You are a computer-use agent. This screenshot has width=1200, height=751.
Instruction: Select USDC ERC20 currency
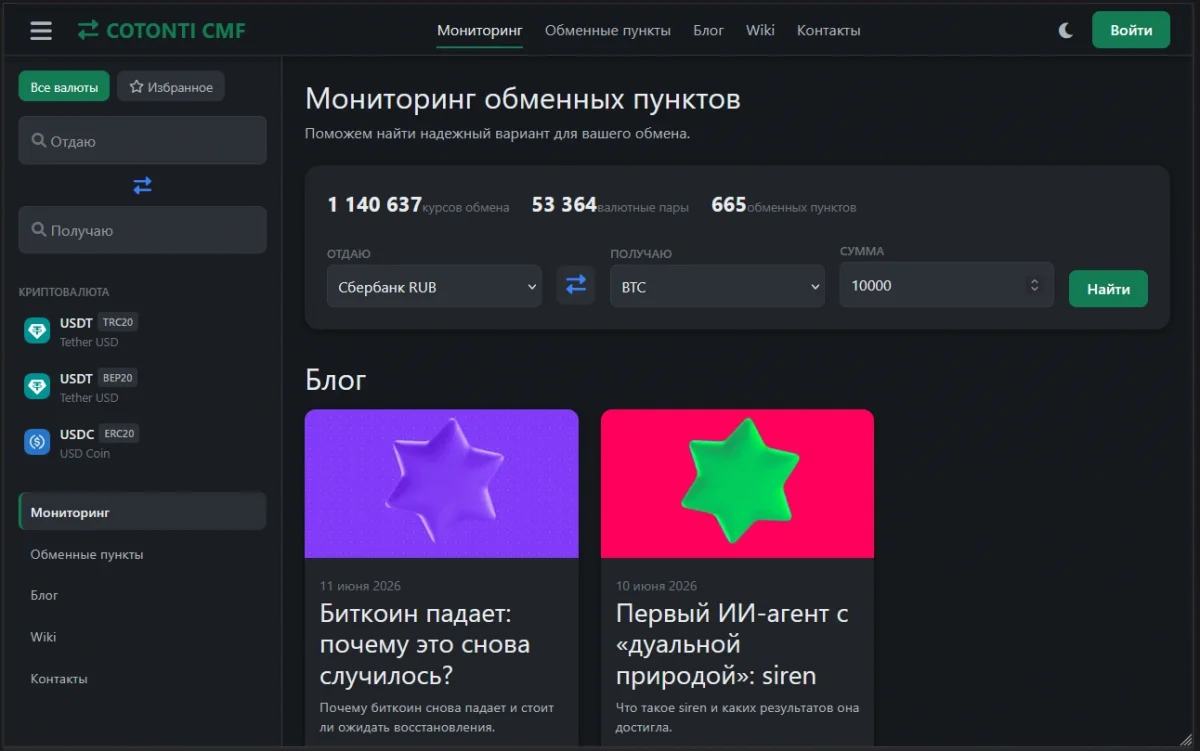pyautogui.click(x=142, y=442)
